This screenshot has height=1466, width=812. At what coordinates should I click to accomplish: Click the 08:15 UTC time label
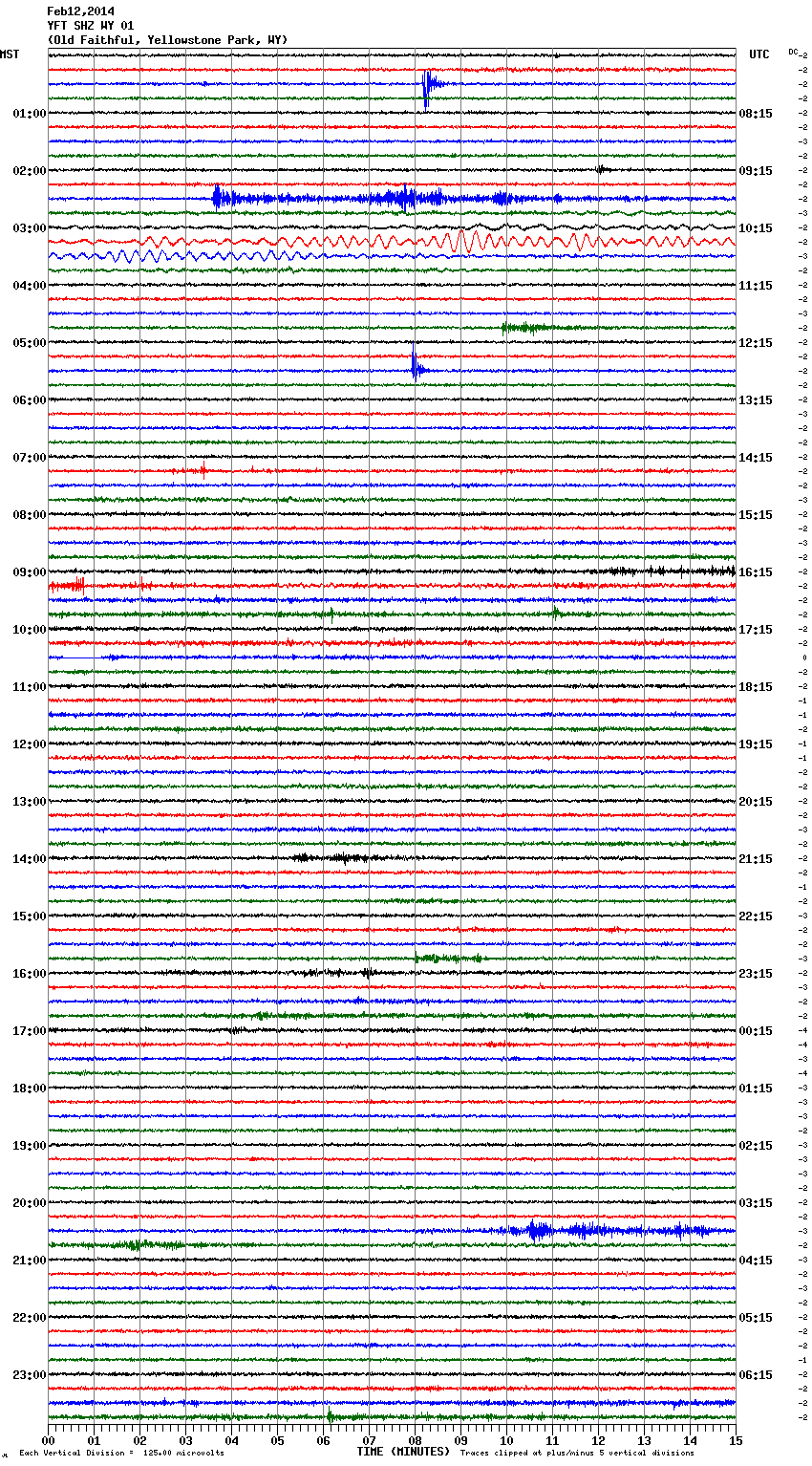click(756, 114)
